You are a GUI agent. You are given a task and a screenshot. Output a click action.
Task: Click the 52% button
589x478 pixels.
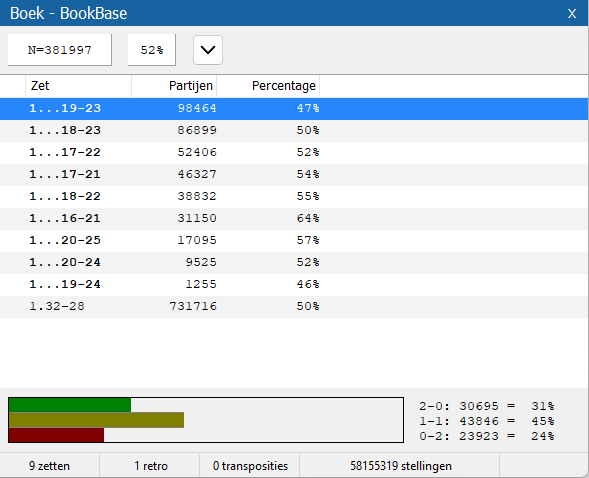pyautogui.click(x=152, y=50)
